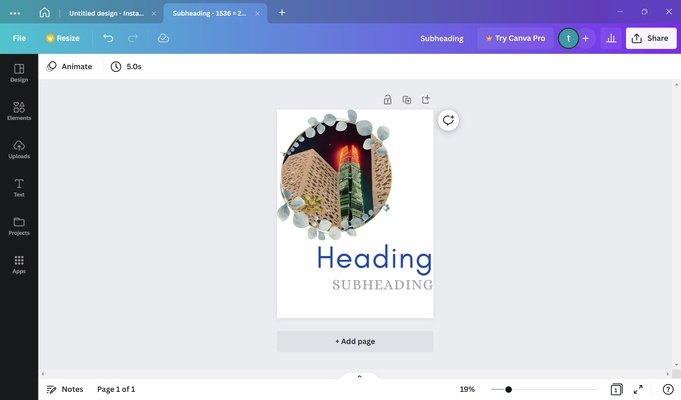
Task: Click + Add page
Action: click(355, 341)
